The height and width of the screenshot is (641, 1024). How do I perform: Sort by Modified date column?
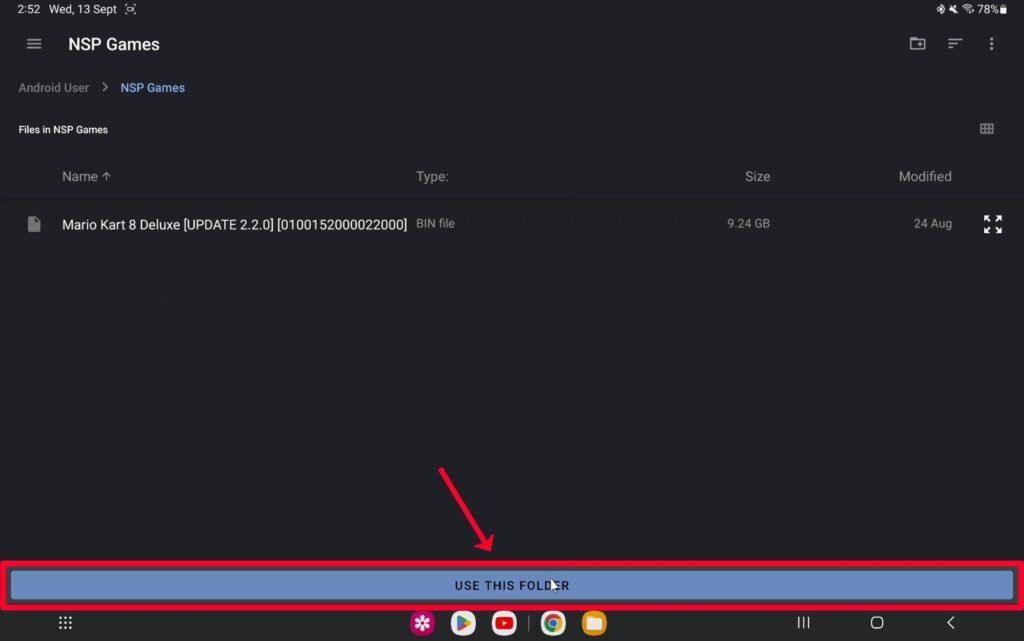[x=924, y=176]
